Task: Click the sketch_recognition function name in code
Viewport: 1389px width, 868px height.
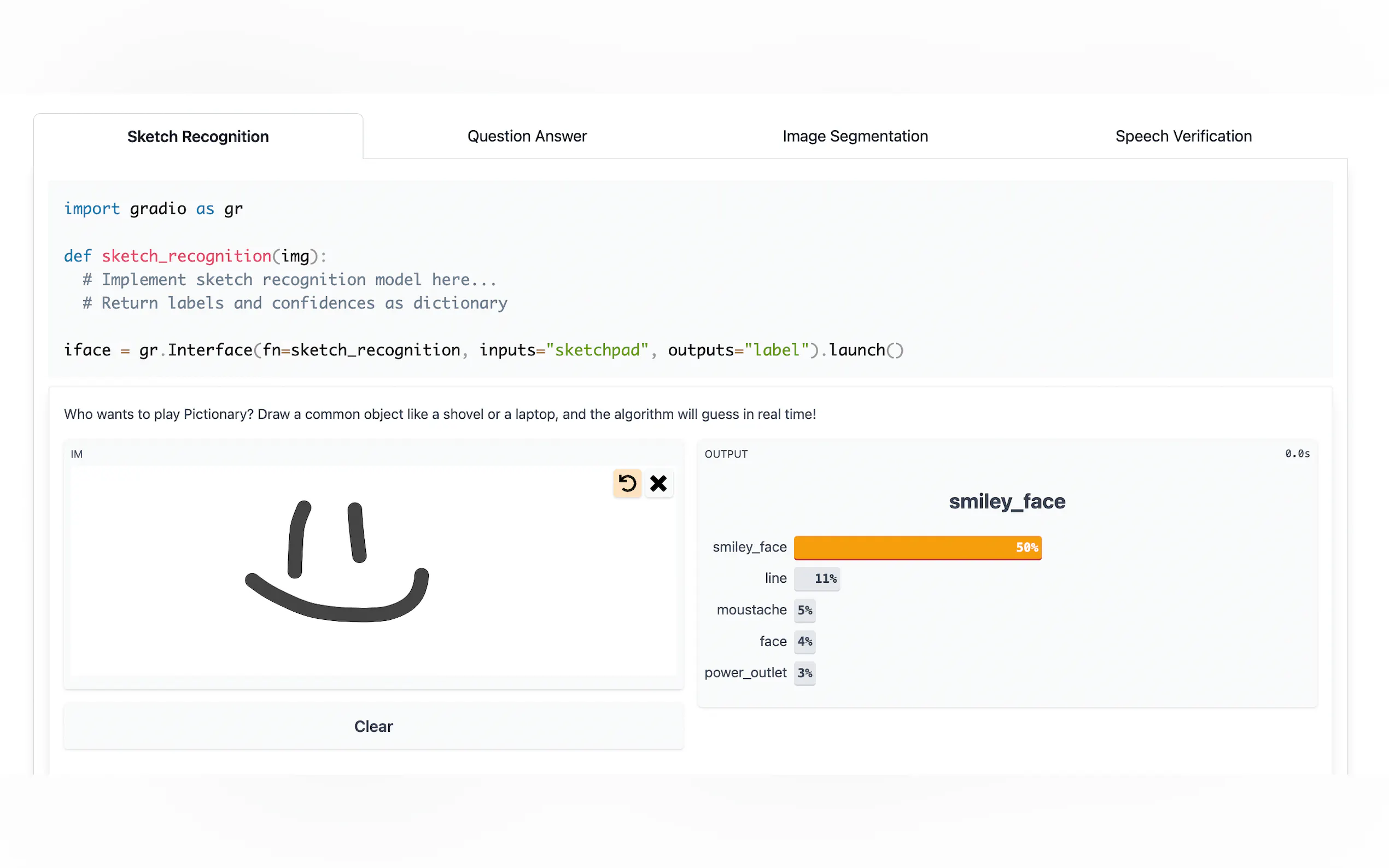Action: 186,256
